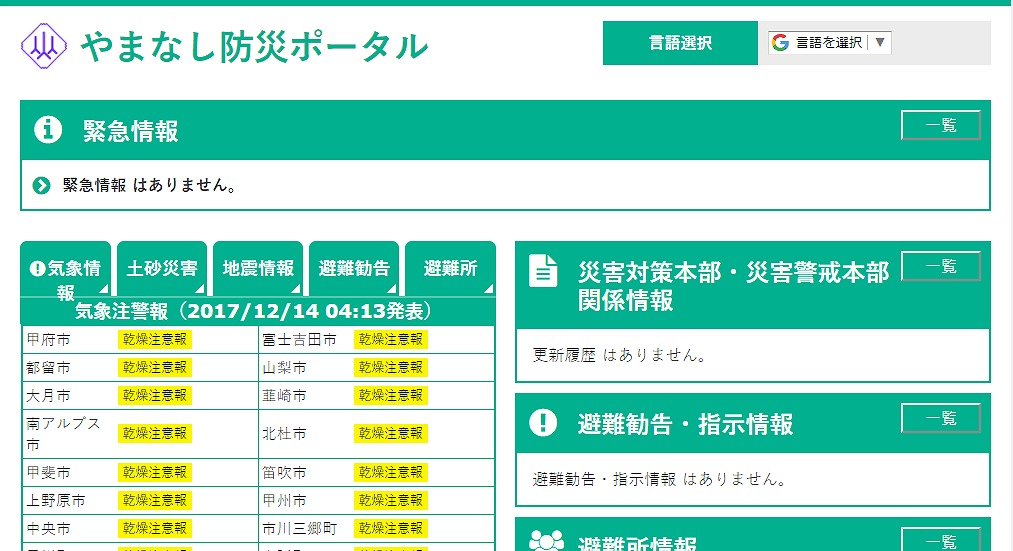
Task: Click the people icon beside 避難所情報
Action: click(x=546, y=542)
